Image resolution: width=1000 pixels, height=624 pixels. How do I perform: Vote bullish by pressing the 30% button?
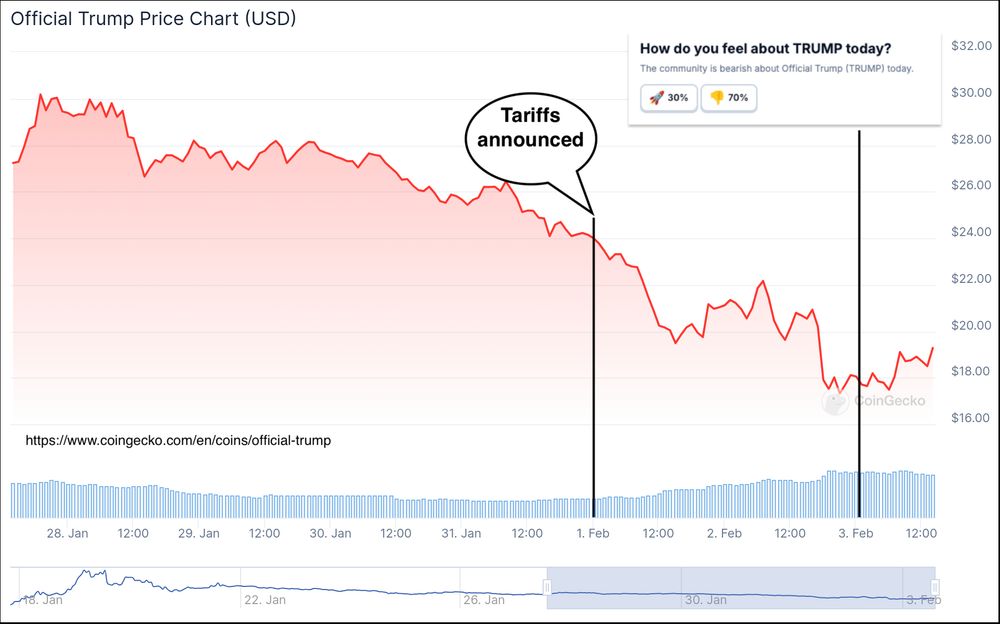pos(668,98)
